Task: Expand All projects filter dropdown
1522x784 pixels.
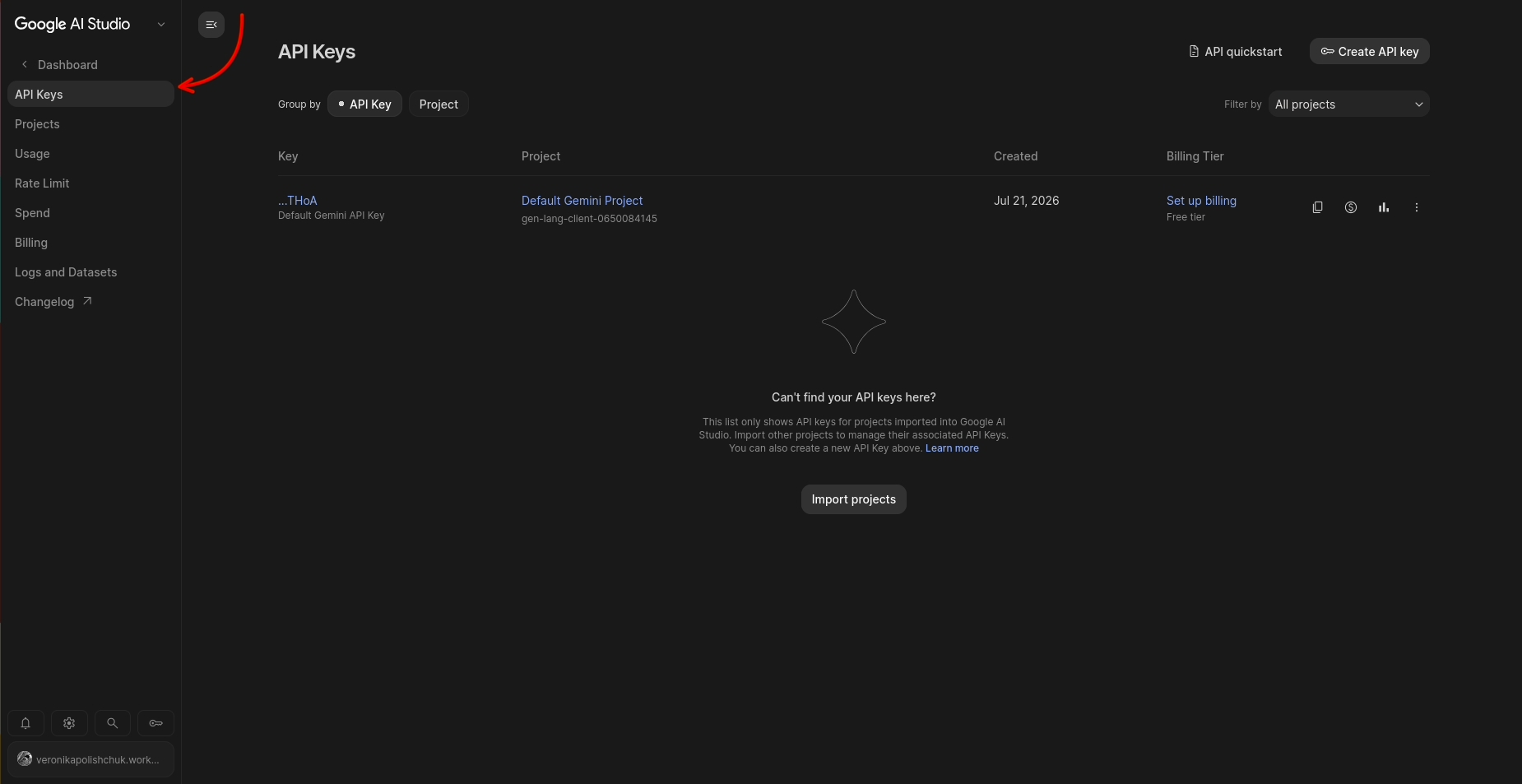Action: [x=1348, y=104]
